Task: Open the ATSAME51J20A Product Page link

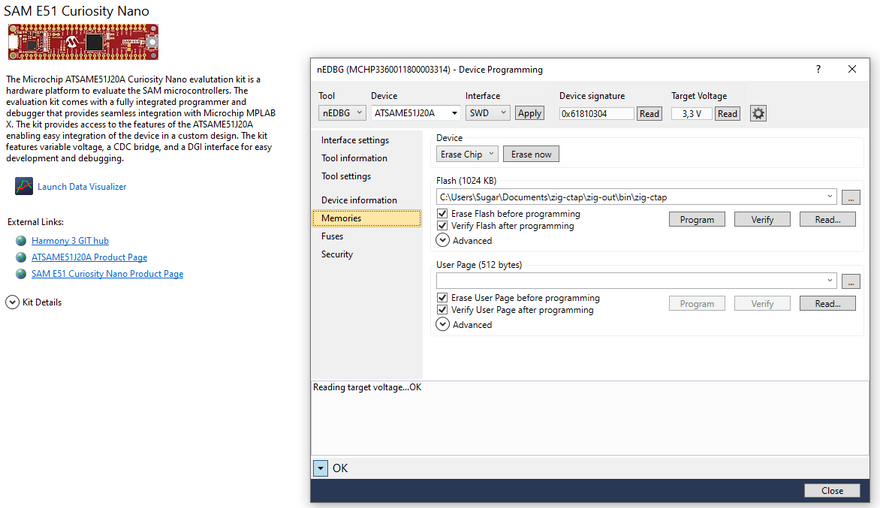Action: [89, 257]
